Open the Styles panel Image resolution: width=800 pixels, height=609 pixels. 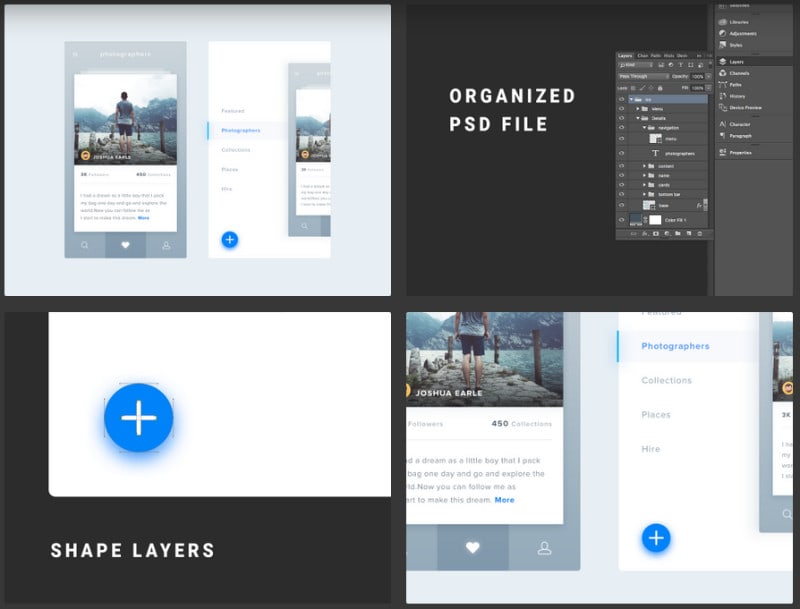[x=731, y=45]
